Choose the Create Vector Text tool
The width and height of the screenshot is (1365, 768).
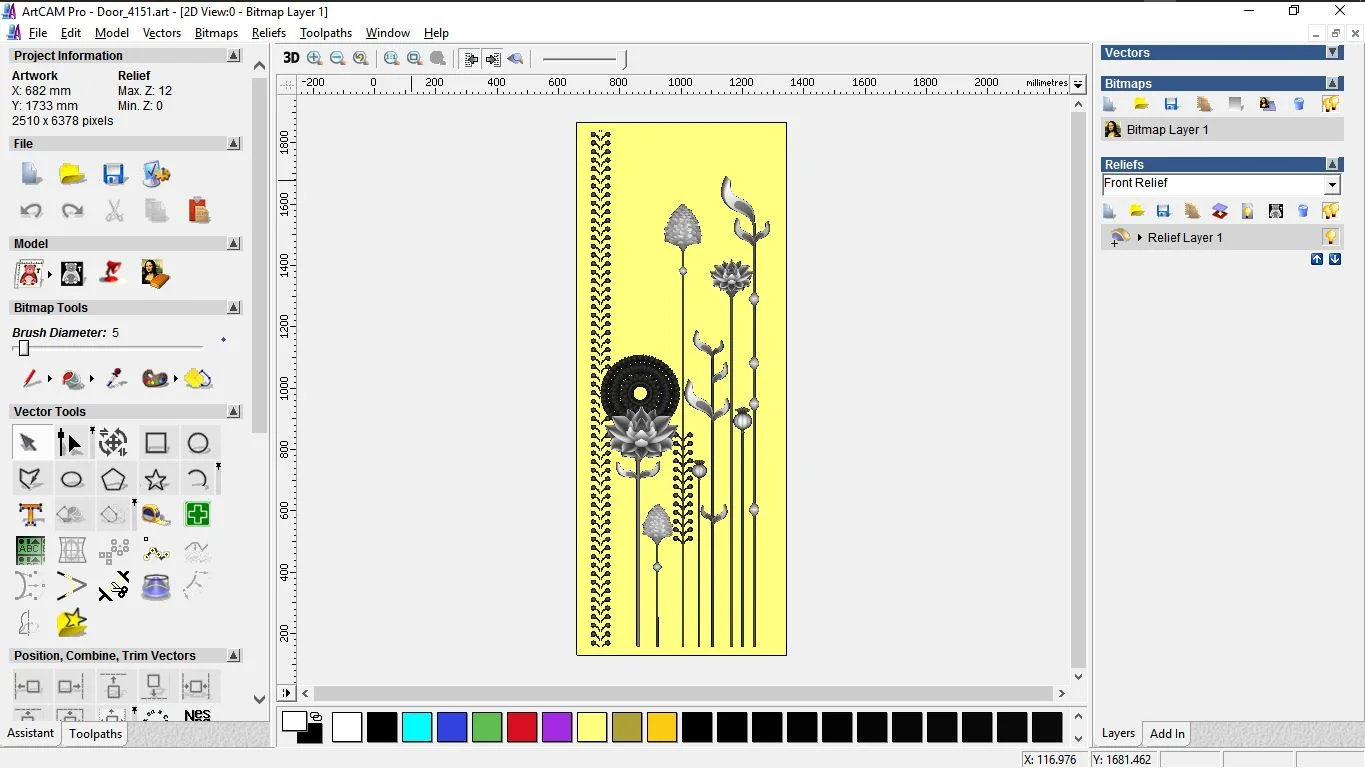point(30,514)
